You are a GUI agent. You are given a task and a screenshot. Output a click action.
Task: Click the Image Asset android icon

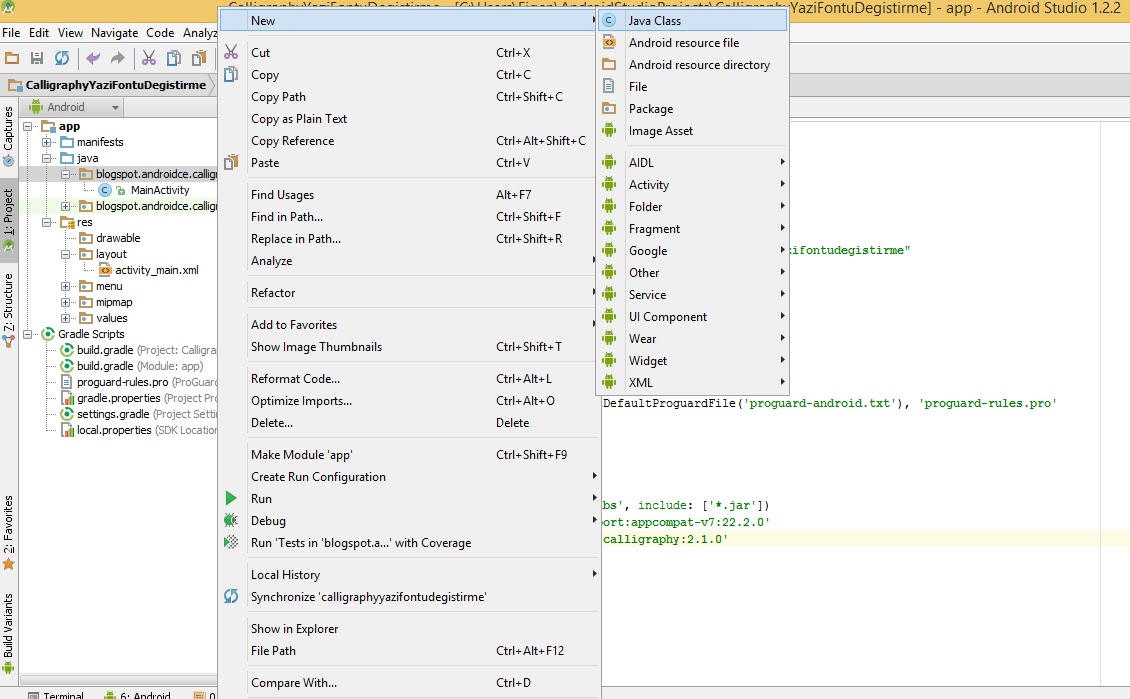pyautogui.click(x=609, y=130)
